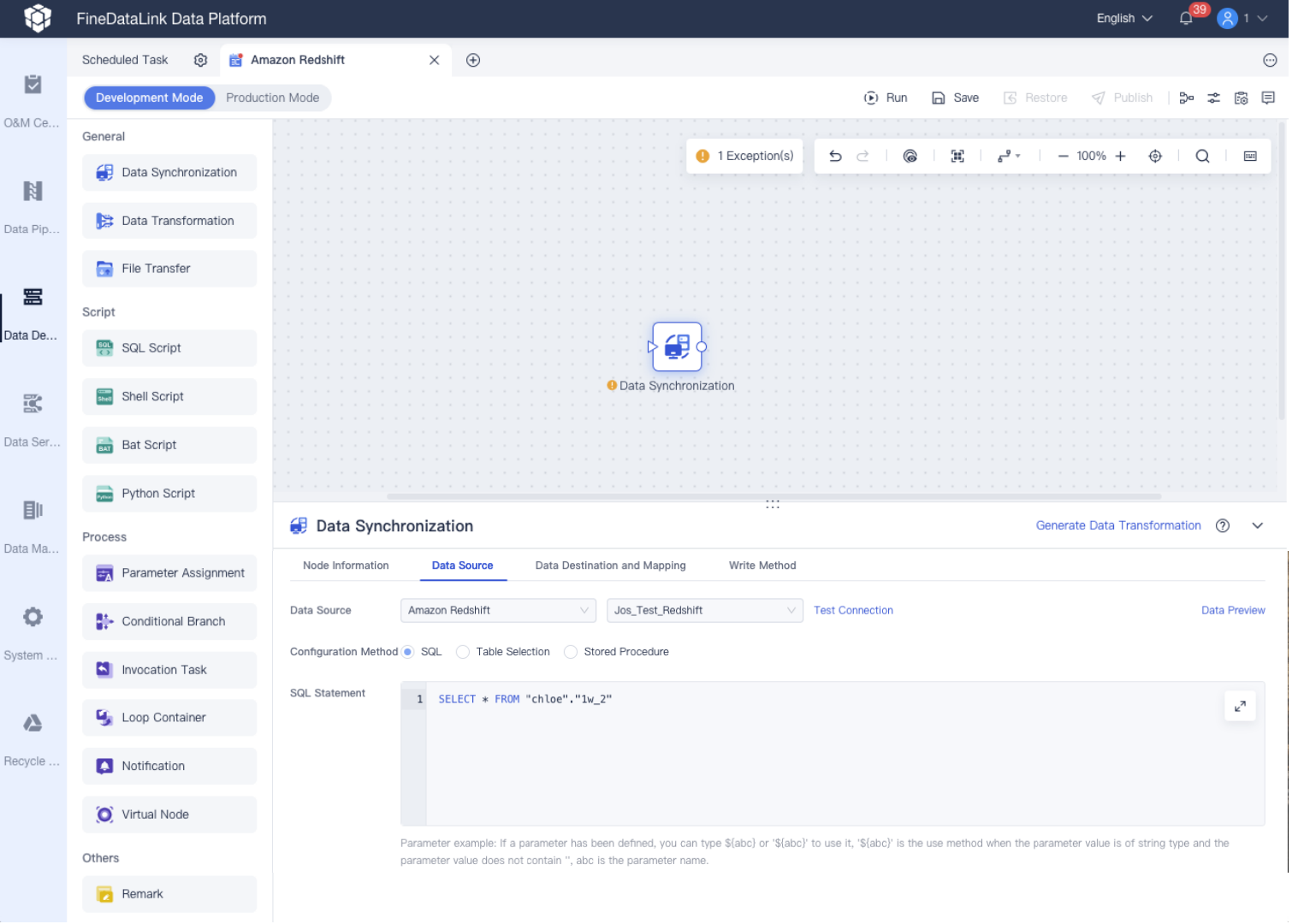This screenshot has width=1292, height=924.
Task: Select Conditional Branch node in palette
Action: [169, 621]
